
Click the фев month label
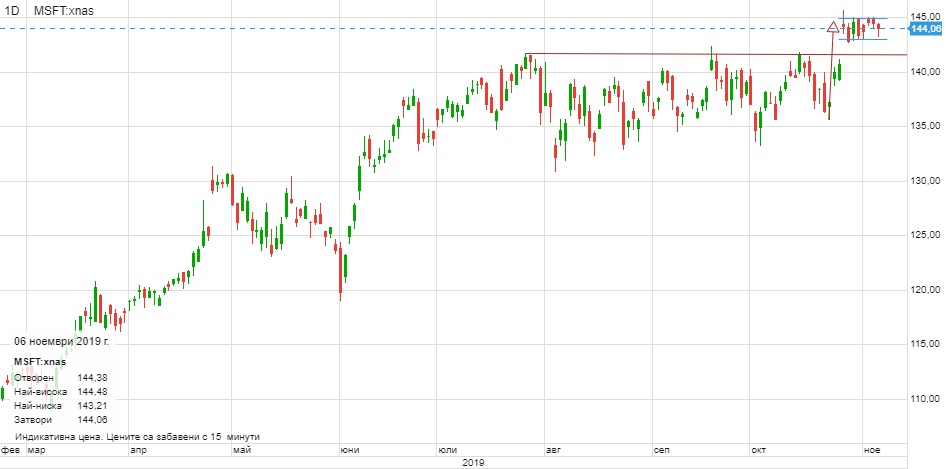pos(8,450)
